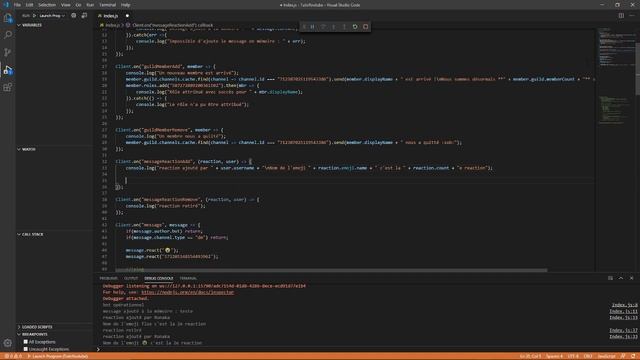This screenshot has width=640, height=360.
Task: Close the bottom panel
Action: pyautogui.click(x=631, y=278)
